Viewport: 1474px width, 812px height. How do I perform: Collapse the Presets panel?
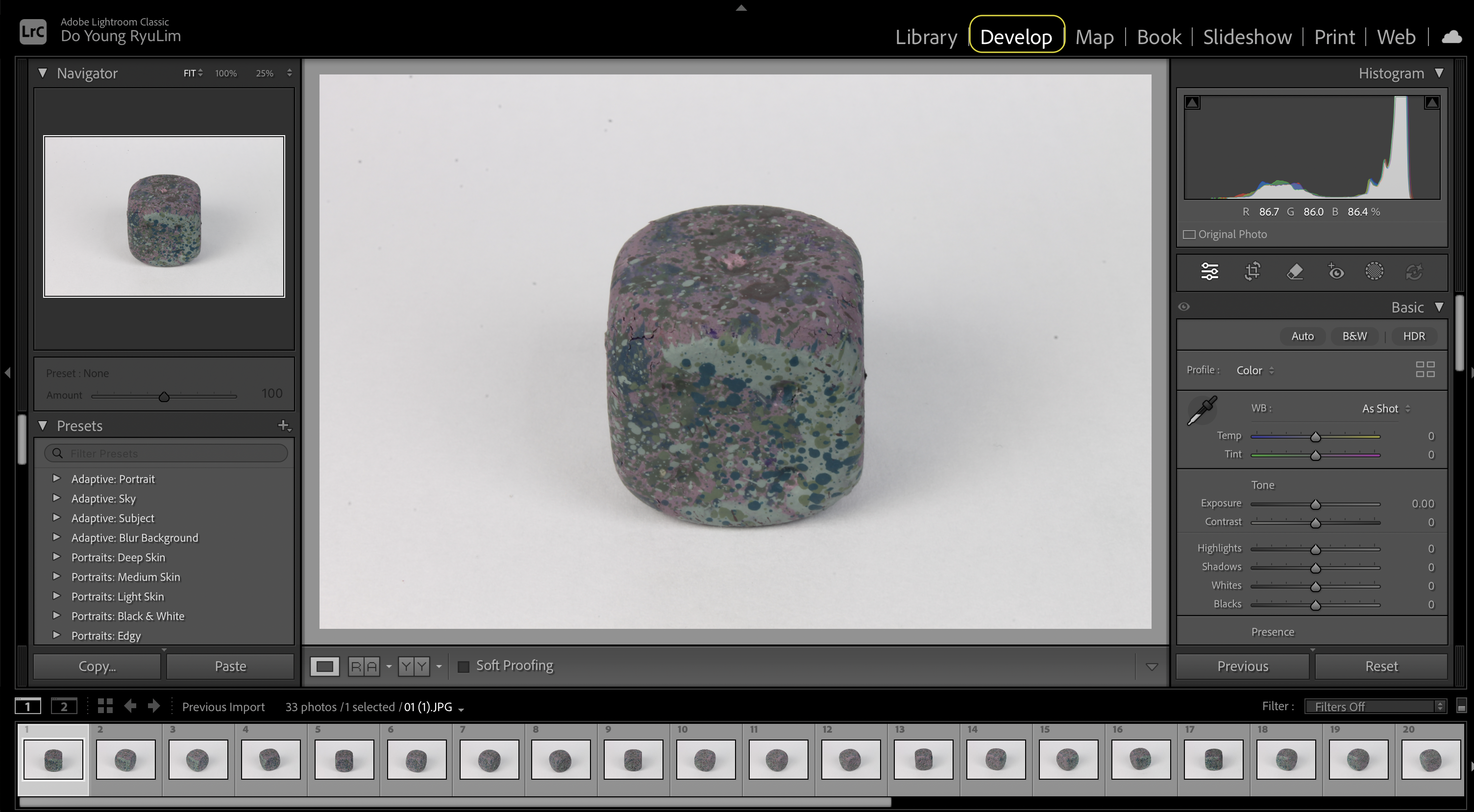click(x=43, y=425)
